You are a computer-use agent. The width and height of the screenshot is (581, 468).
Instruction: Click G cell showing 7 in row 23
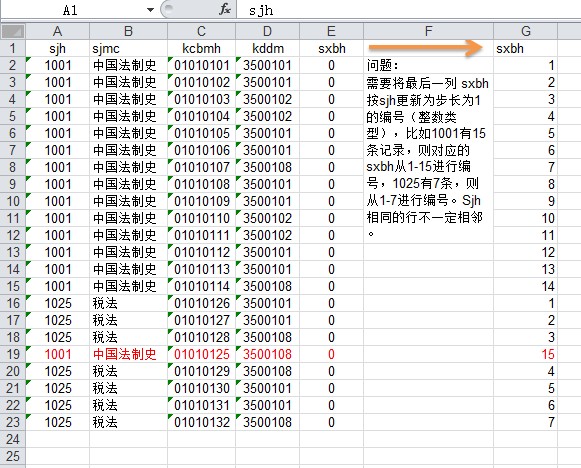pos(525,422)
